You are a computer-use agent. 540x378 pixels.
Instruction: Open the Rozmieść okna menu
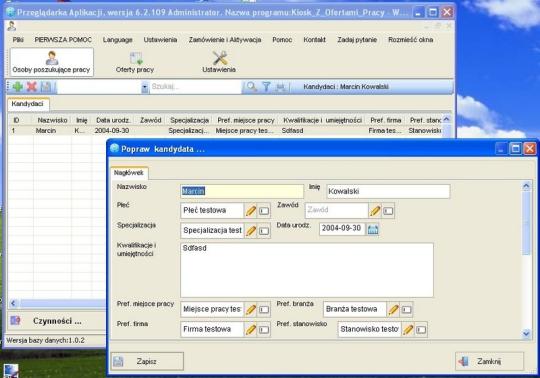tap(411, 40)
